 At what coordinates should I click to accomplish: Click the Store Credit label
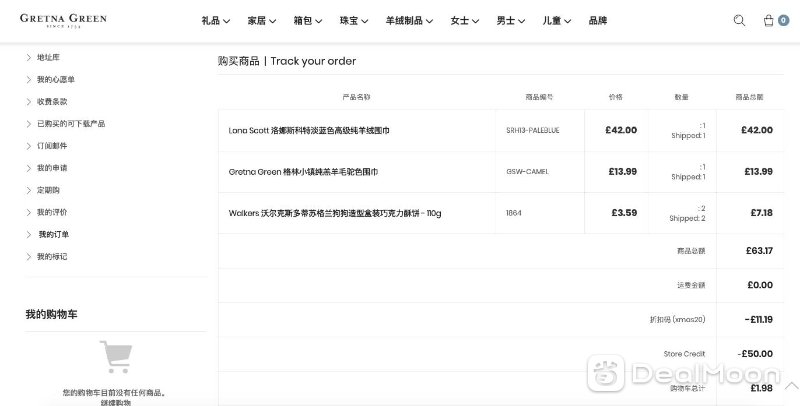(x=684, y=353)
